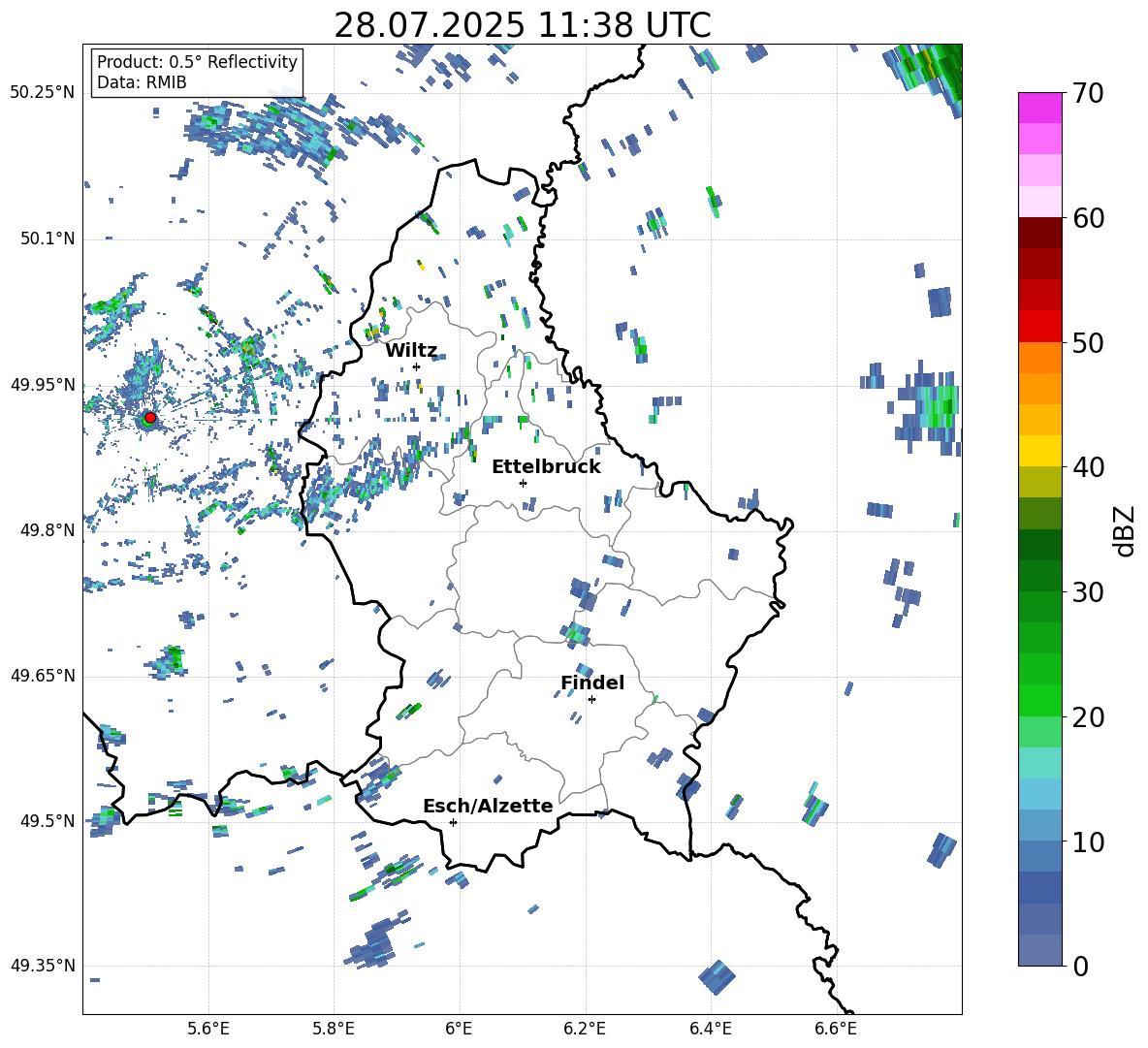Click the 50.25°N latitude label
Image resolution: width=1148 pixels, height=1048 pixels.
click(x=43, y=93)
